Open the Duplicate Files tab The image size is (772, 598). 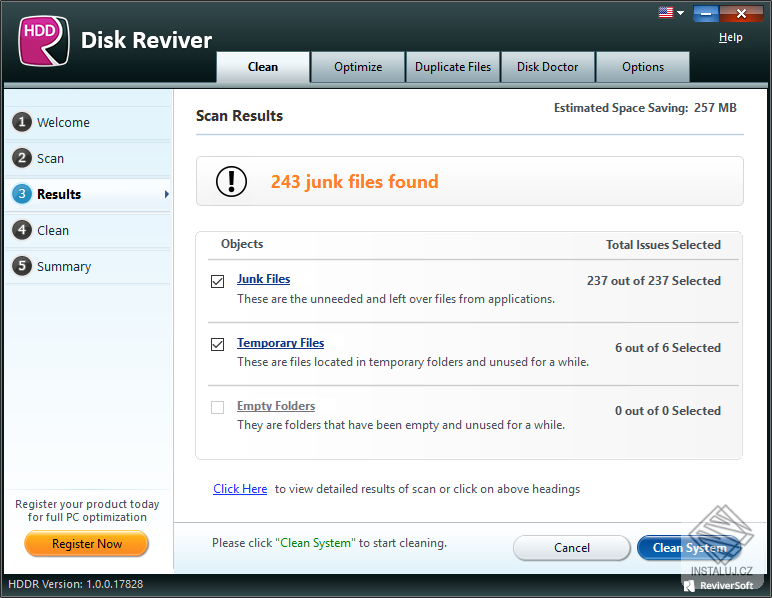click(453, 67)
